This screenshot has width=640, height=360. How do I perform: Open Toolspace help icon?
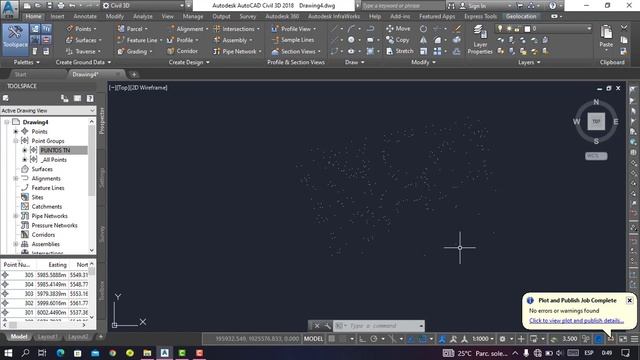coord(90,98)
